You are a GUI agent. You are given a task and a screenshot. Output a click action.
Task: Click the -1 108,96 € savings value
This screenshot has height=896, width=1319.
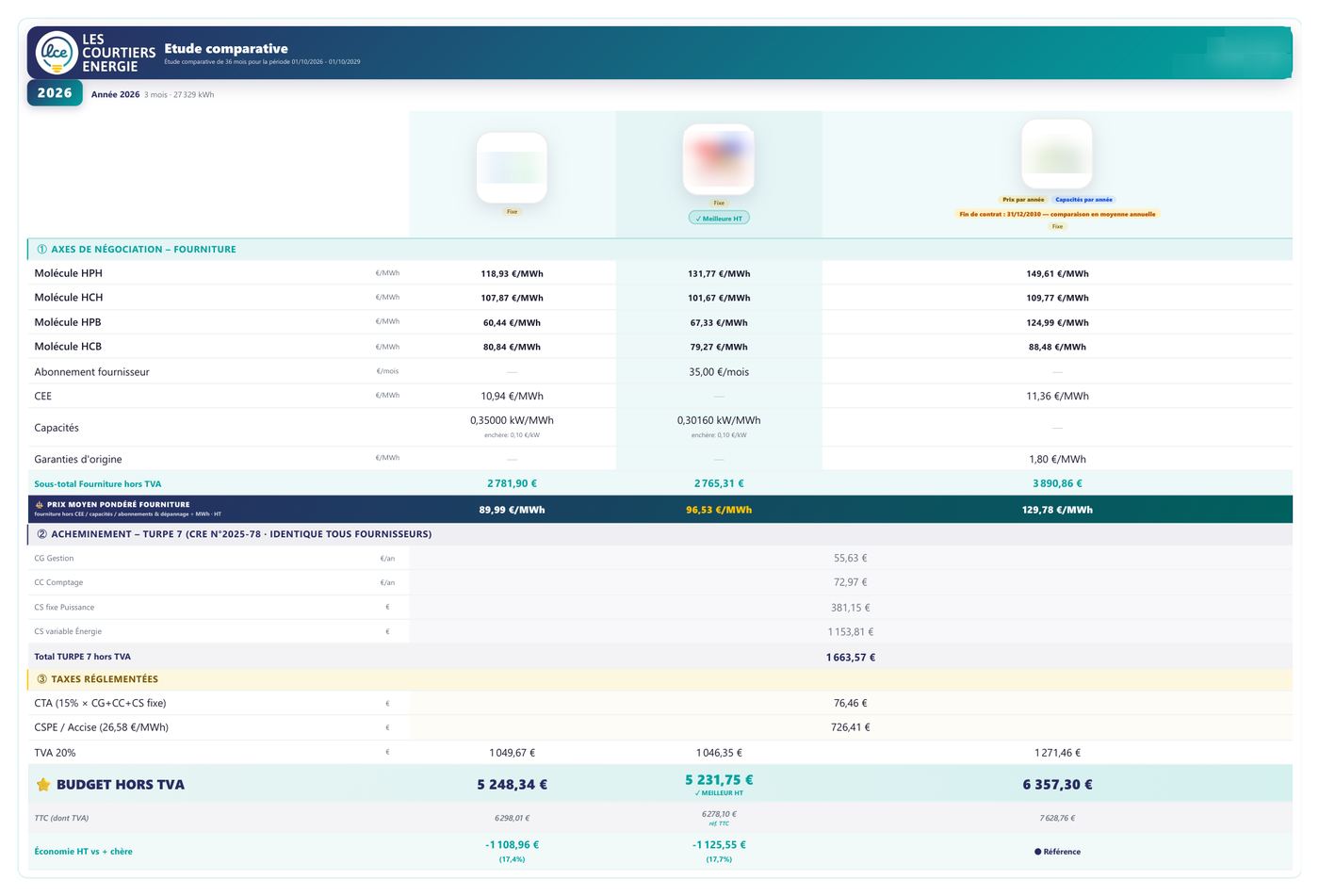pos(512,845)
